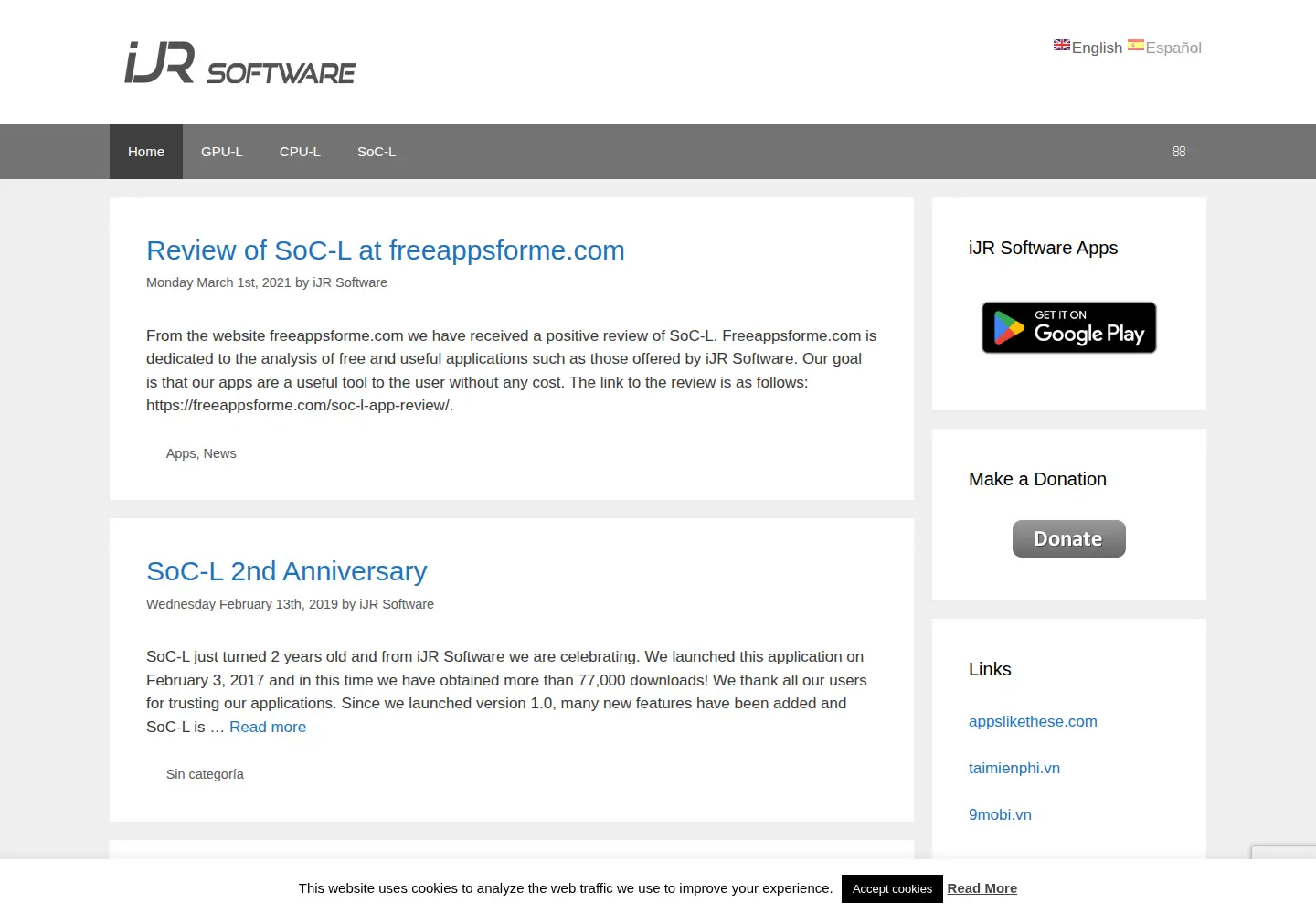Viewport: 1316px width, 914px height.
Task: Open the CPU-L menu item
Action: (x=300, y=152)
